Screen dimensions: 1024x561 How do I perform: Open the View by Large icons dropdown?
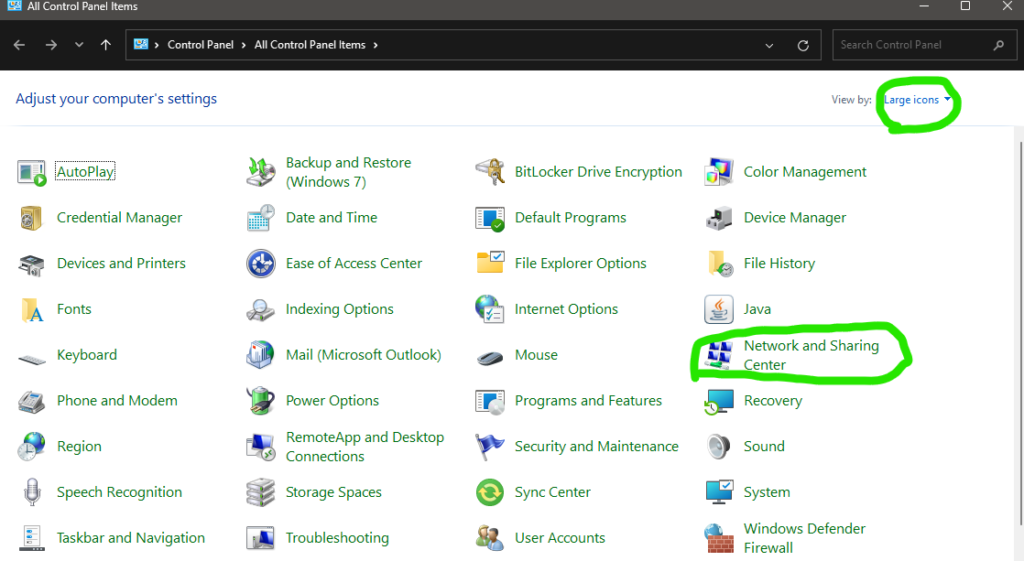coord(917,100)
